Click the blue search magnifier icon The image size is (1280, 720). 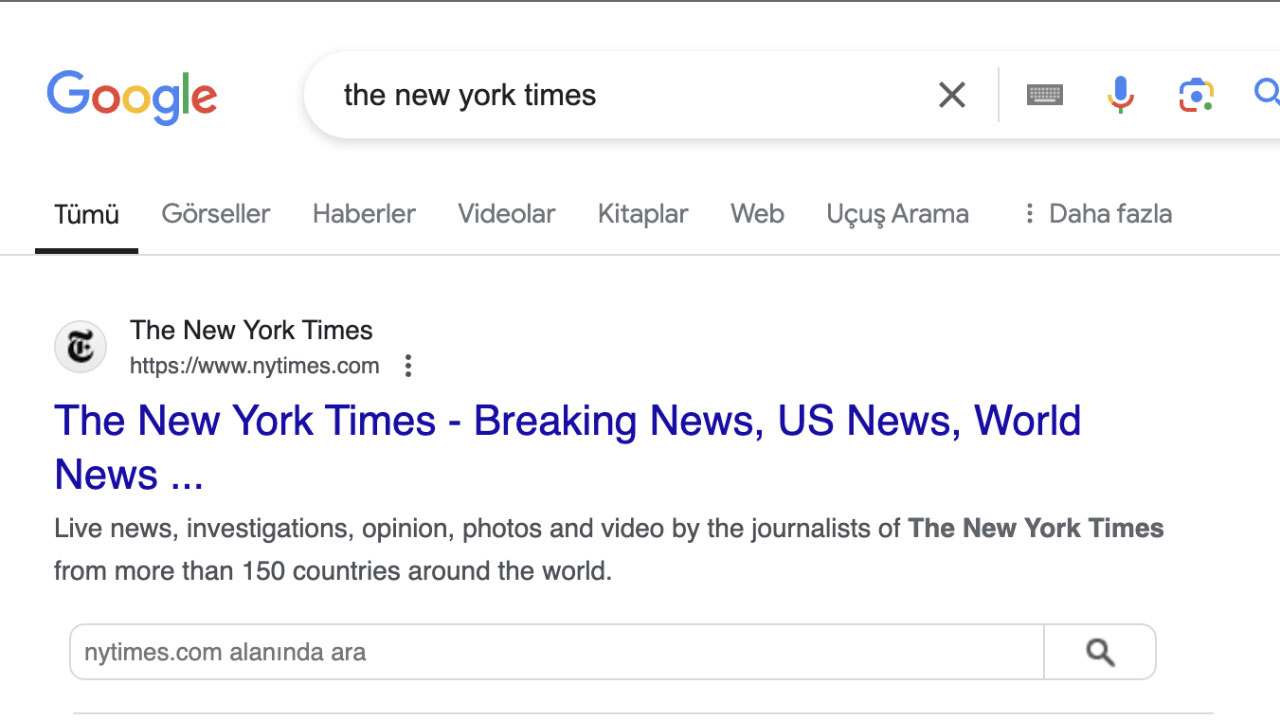[x=1267, y=93]
